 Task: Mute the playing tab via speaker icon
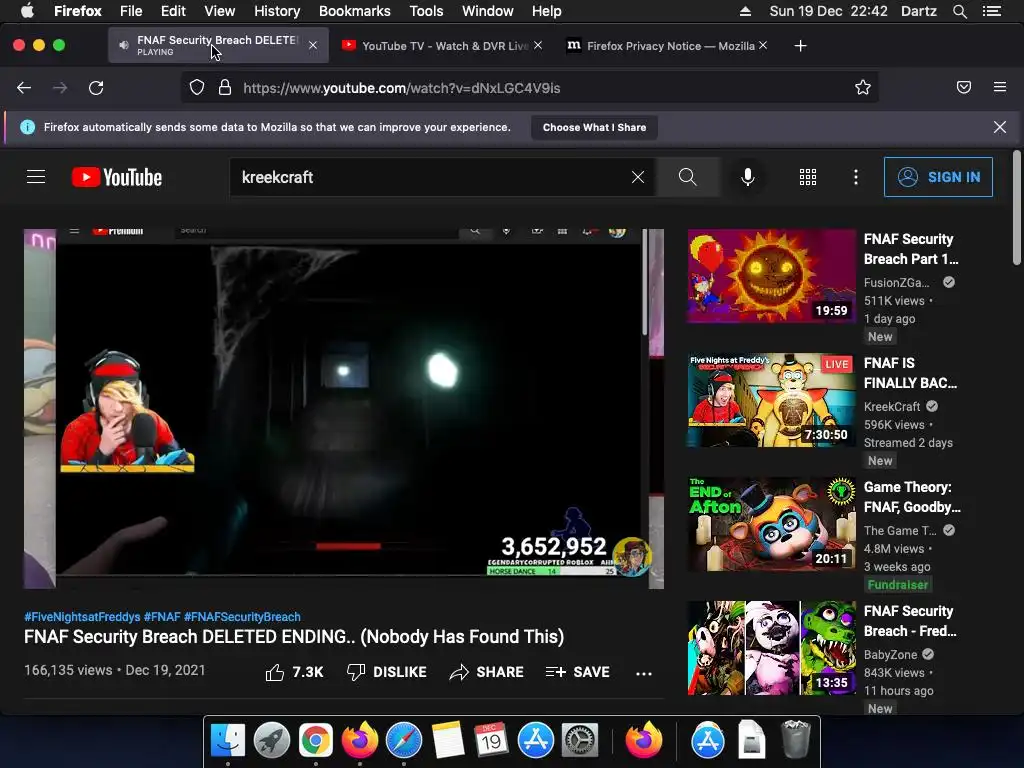click(123, 45)
